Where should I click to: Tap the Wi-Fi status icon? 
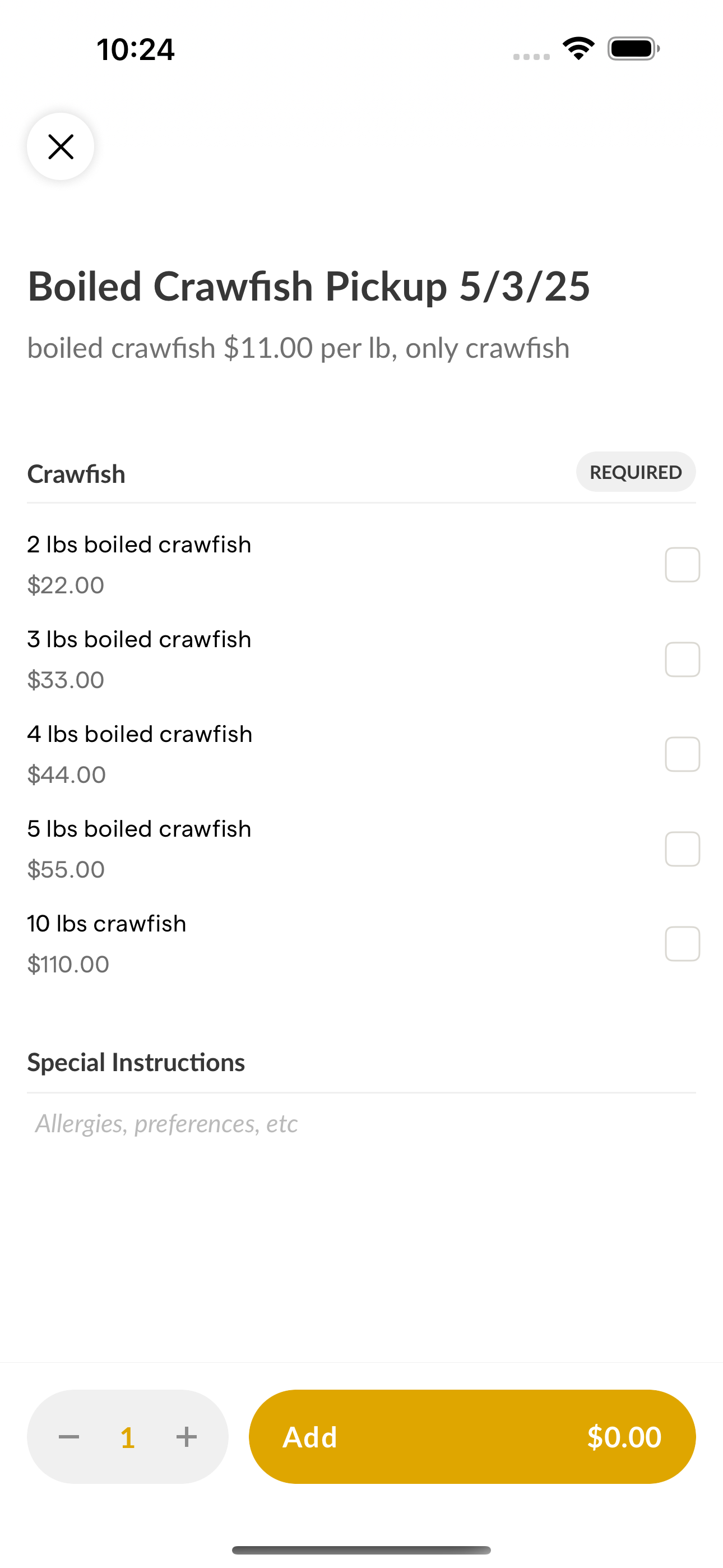click(578, 49)
